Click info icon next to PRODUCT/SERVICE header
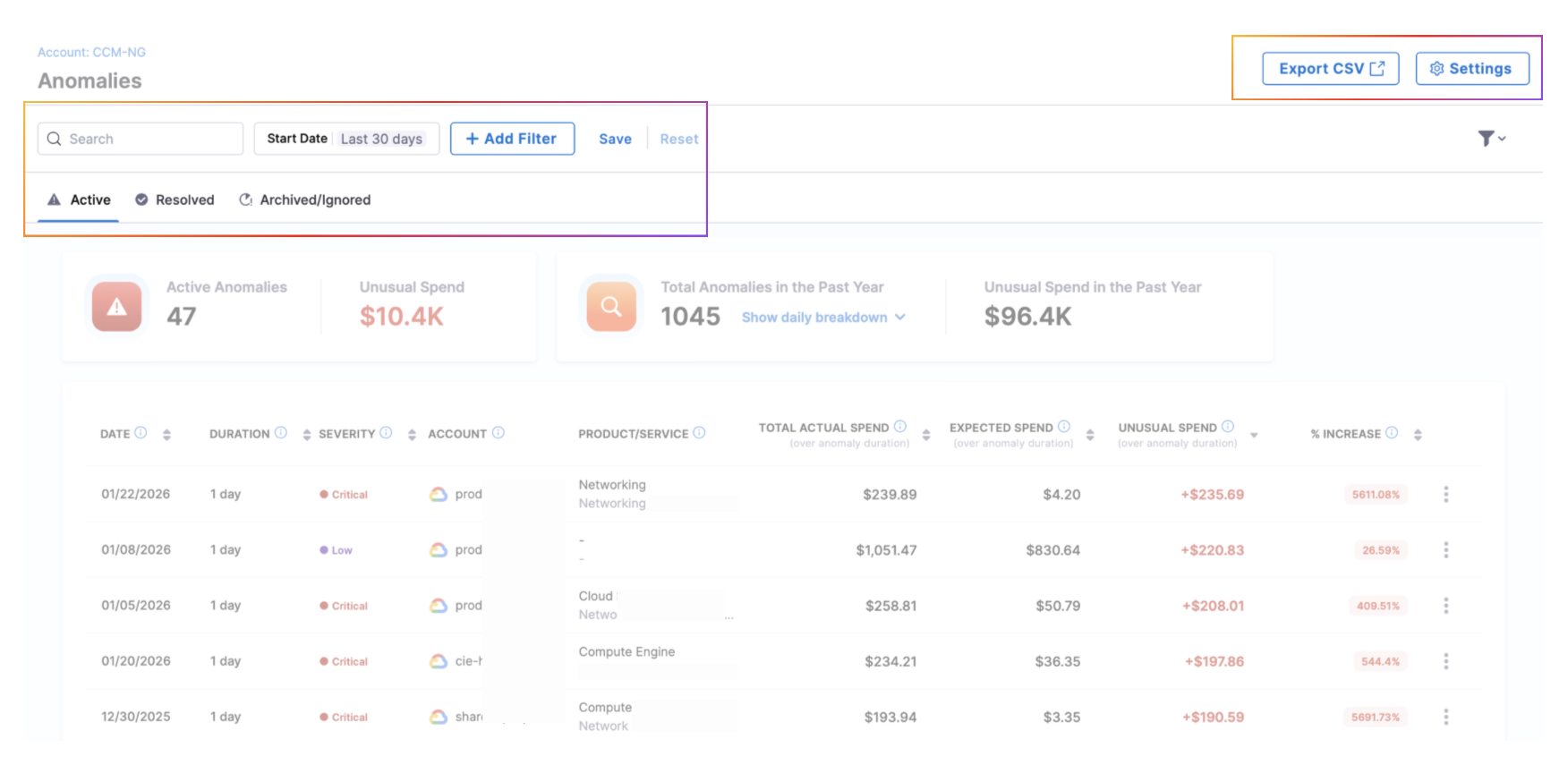Screen dimensions: 1568x773 (699, 433)
